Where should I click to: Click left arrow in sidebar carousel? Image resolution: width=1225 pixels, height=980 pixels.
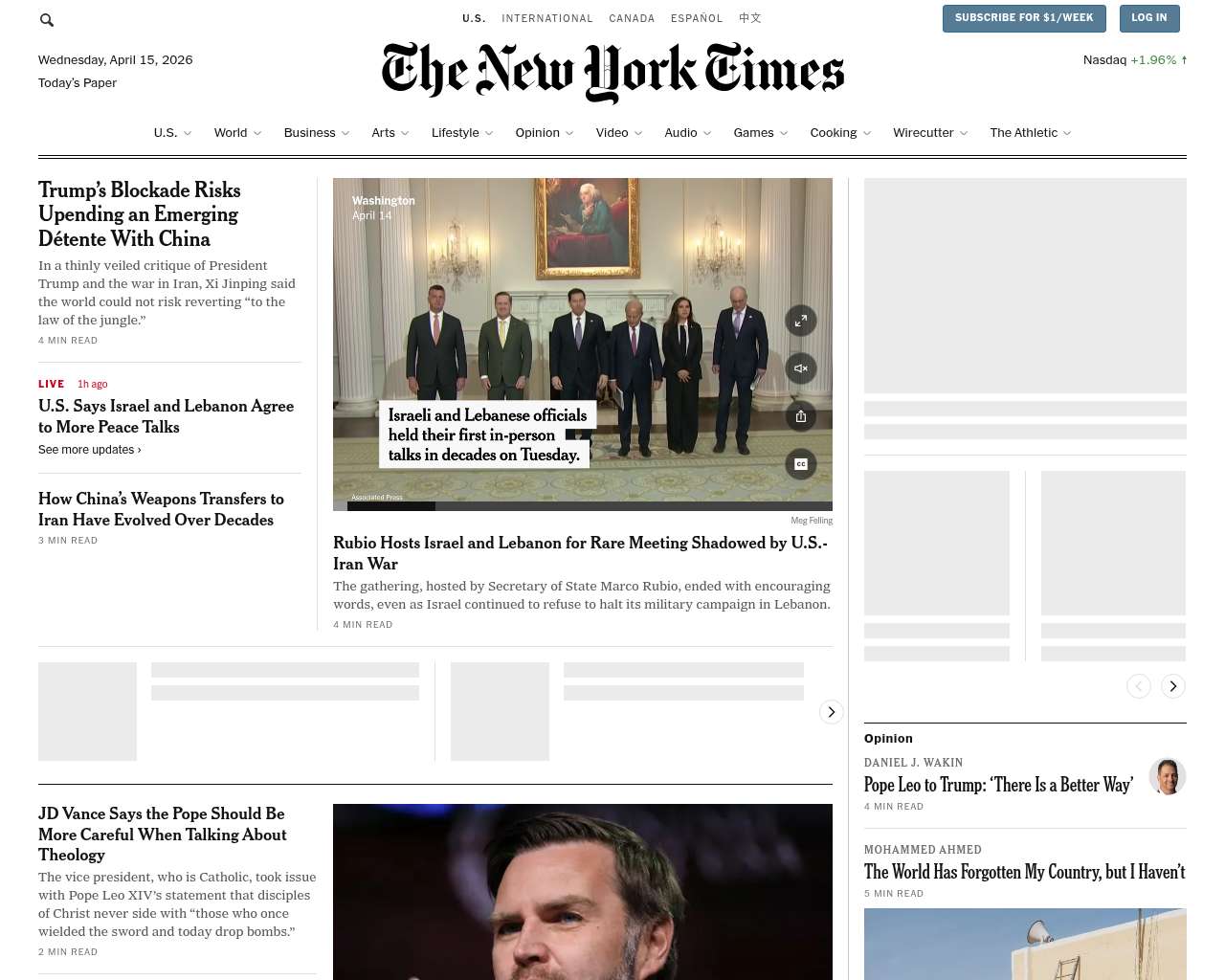pyautogui.click(x=1139, y=686)
